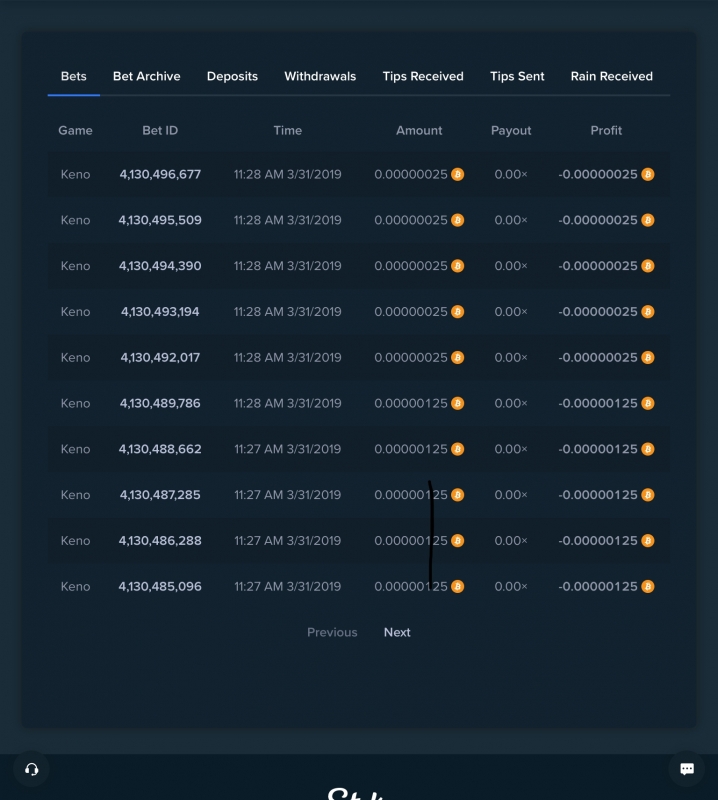Open bet ID 4,130,489,786

(x=160, y=403)
